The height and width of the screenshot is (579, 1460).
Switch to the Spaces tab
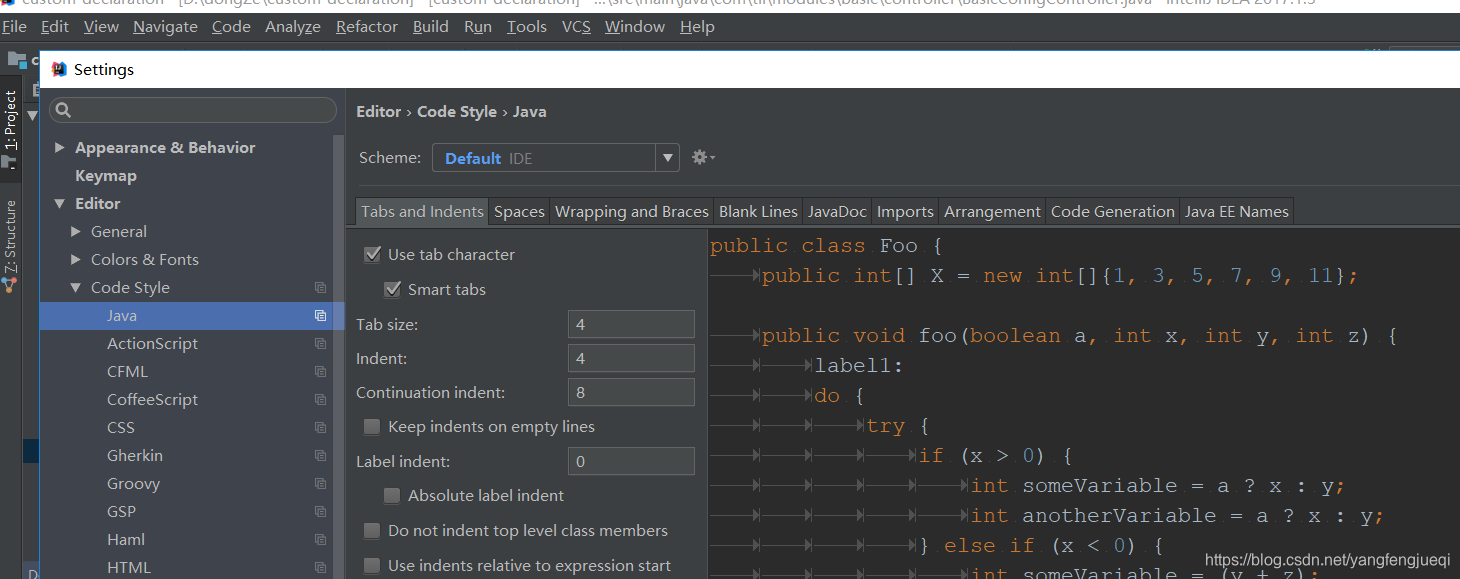pyautogui.click(x=519, y=212)
